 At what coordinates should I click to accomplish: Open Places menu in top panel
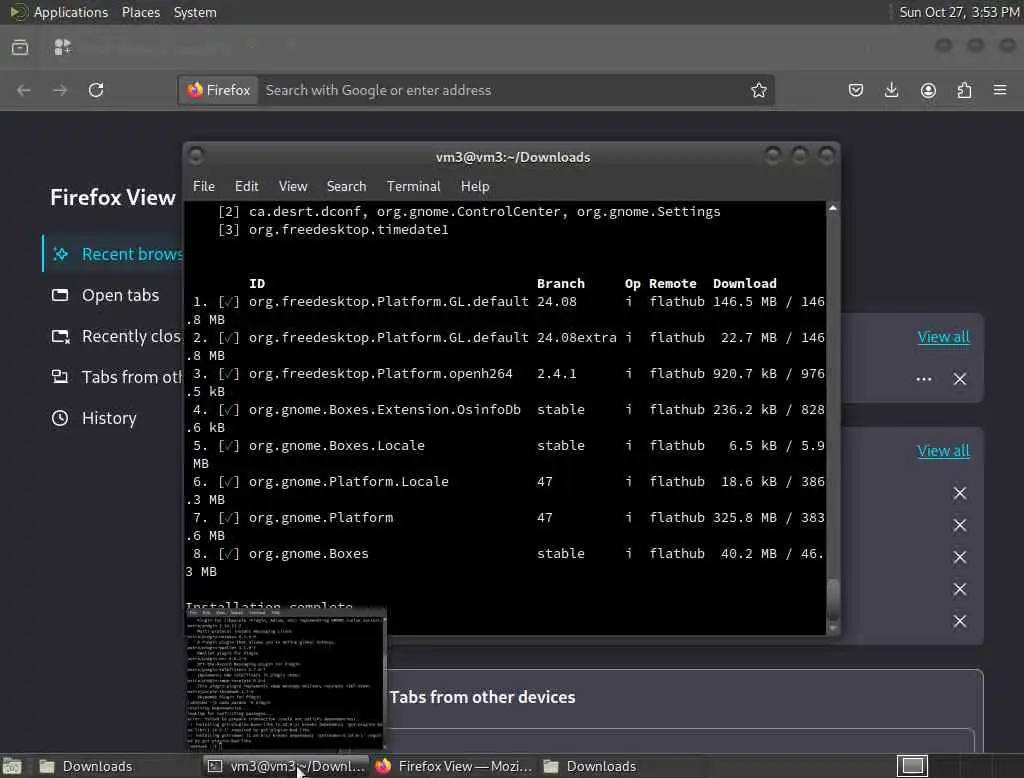tap(141, 12)
